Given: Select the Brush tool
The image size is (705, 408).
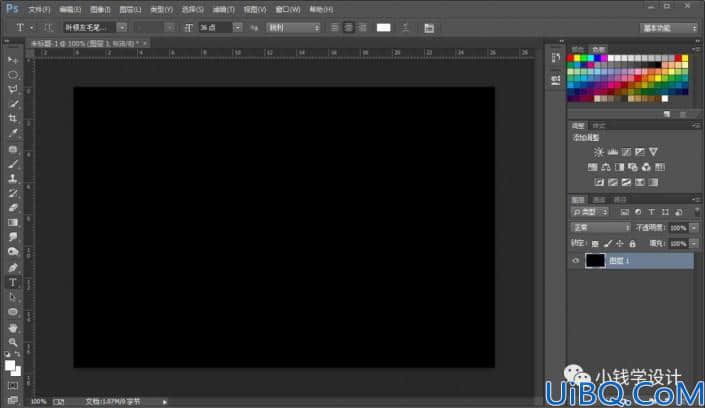Looking at the screenshot, I should coord(13,164).
